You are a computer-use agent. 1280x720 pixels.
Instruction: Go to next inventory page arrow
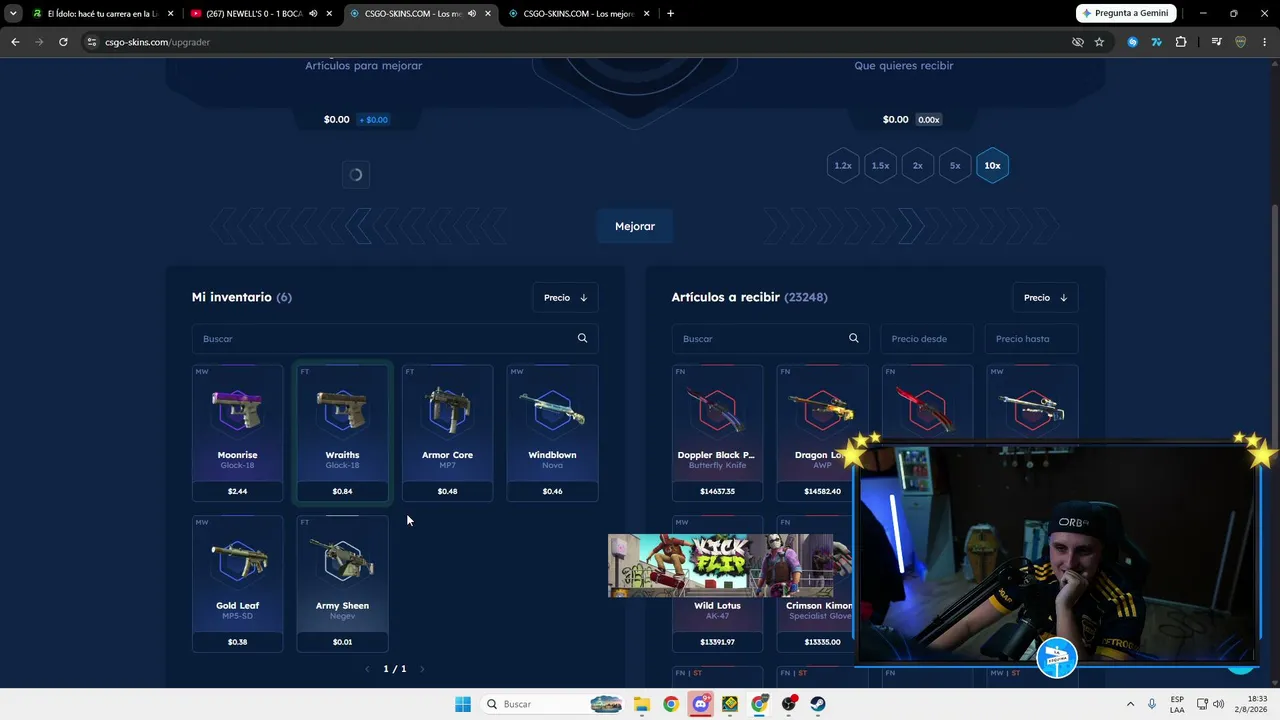pyautogui.click(x=422, y=669)
